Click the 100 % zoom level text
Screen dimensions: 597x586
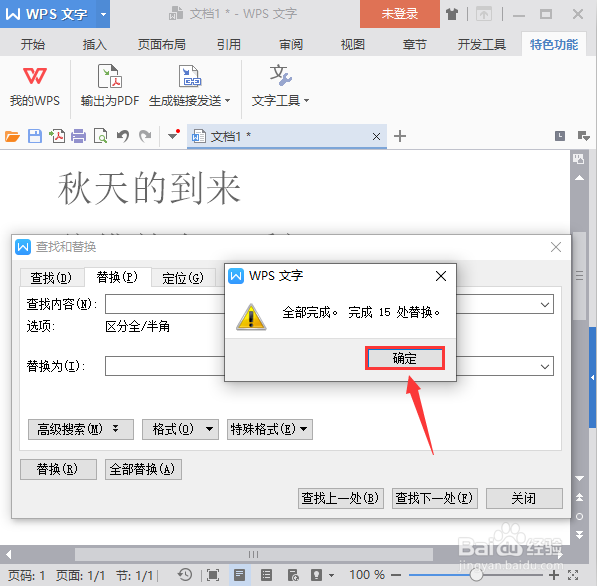point(367,575)
